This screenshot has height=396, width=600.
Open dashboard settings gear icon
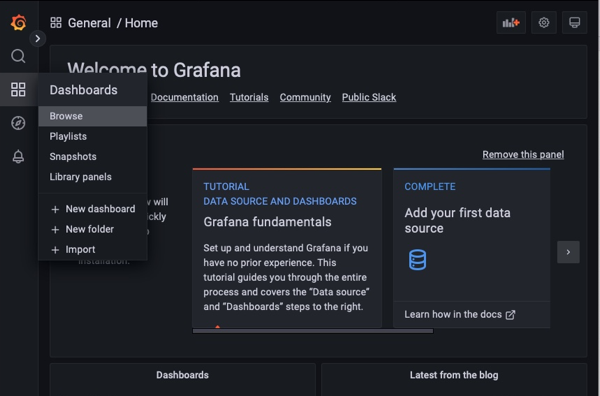(x=544, y=23)
